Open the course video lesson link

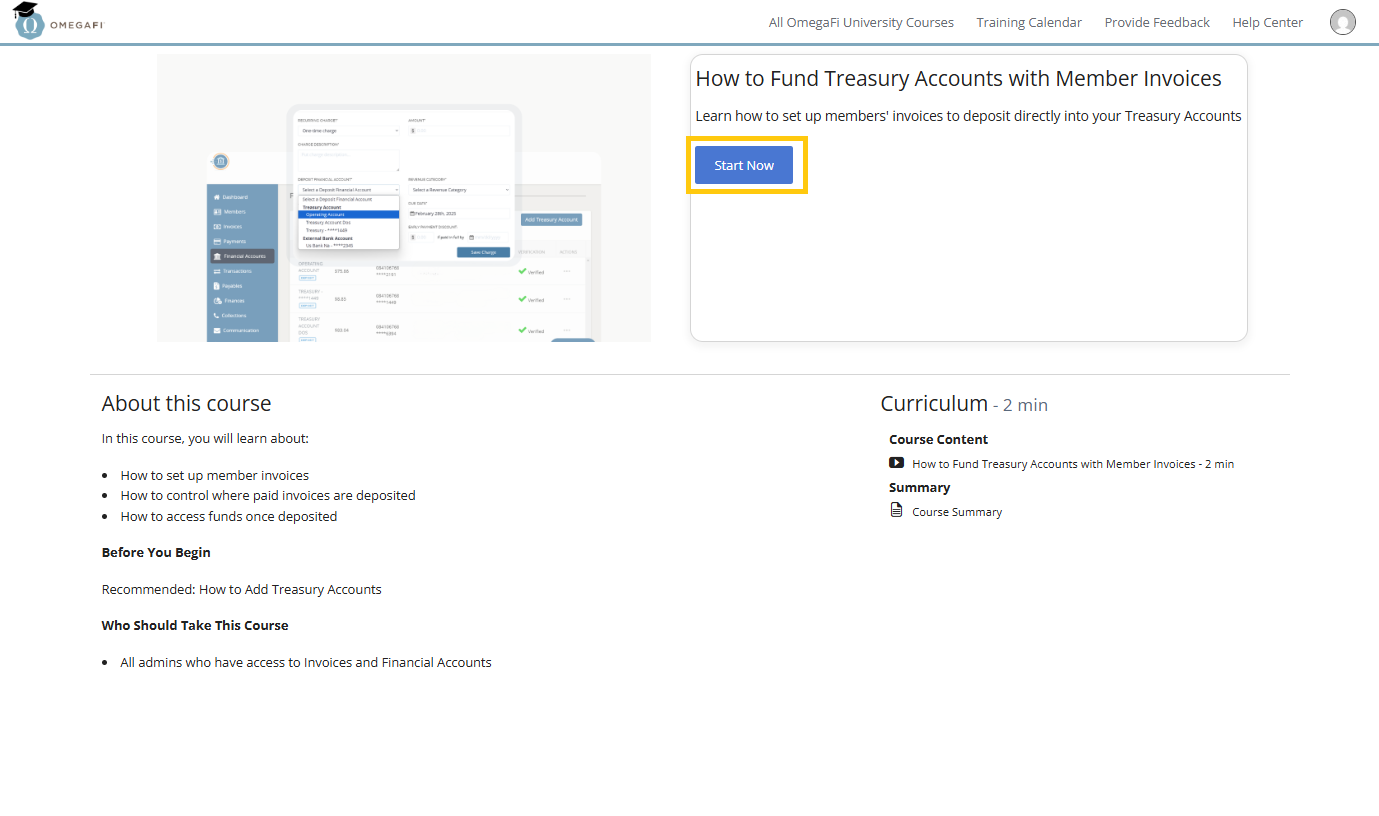(x=1072, y=463)
